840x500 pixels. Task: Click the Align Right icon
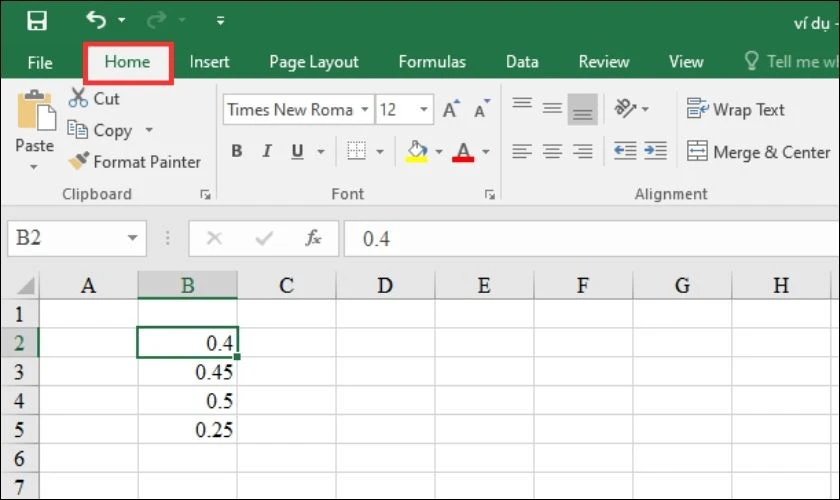[583, 152]
